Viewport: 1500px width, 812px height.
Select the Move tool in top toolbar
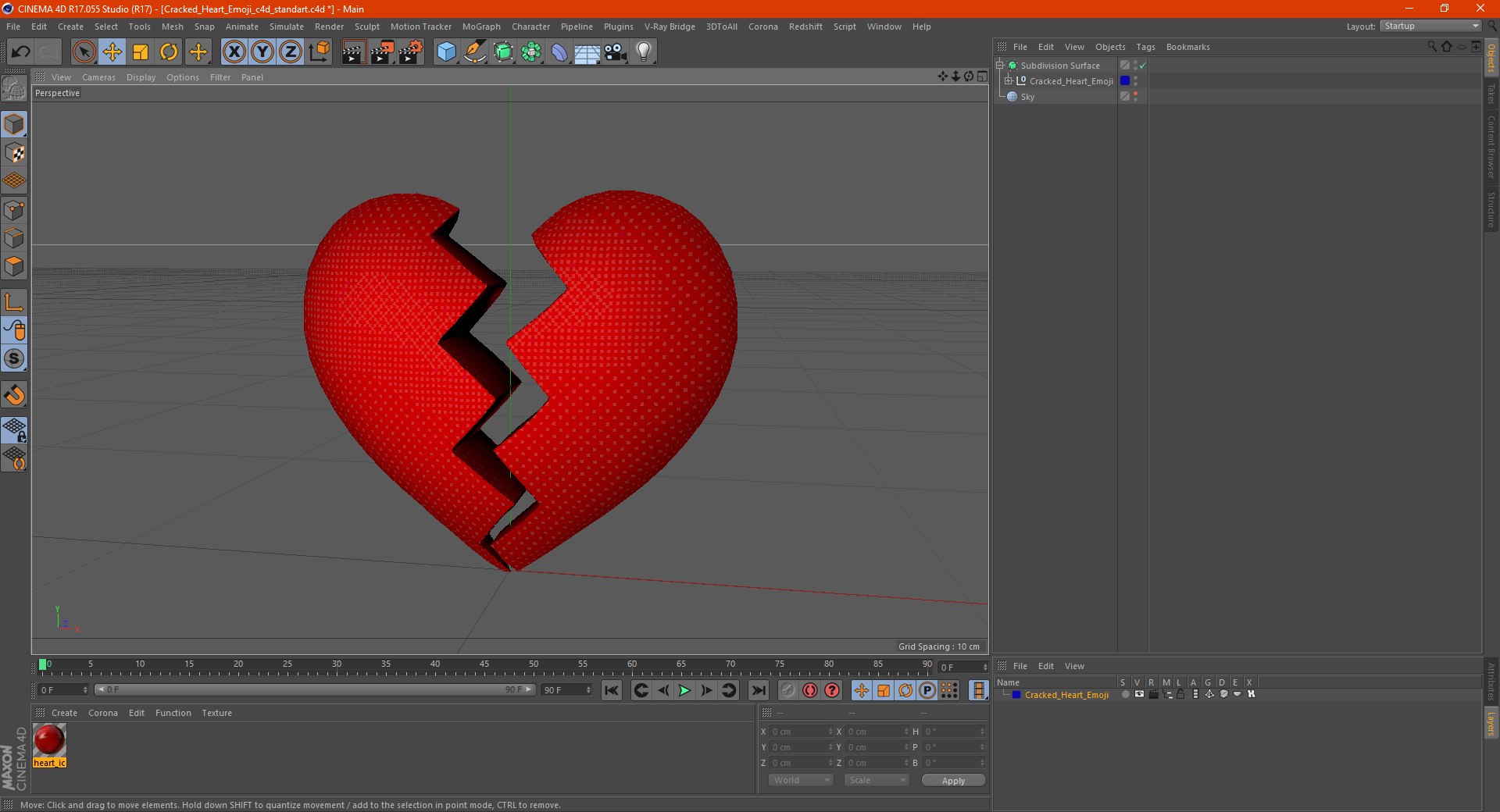tap(112, 52)
